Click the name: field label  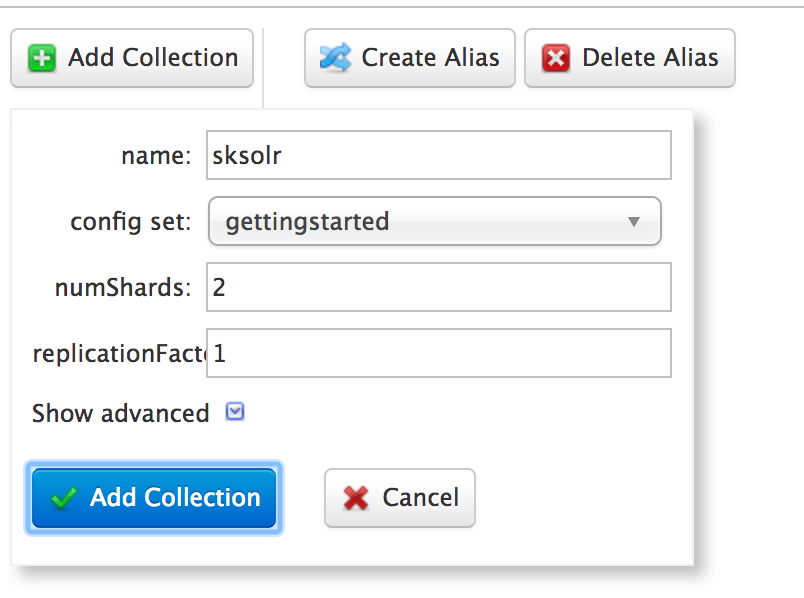[x=156, y=156]
